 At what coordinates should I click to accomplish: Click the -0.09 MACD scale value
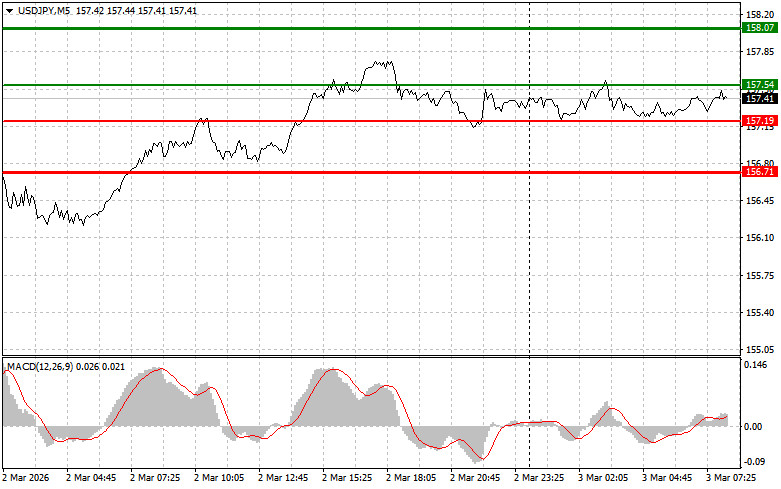[x=756, y=462]
